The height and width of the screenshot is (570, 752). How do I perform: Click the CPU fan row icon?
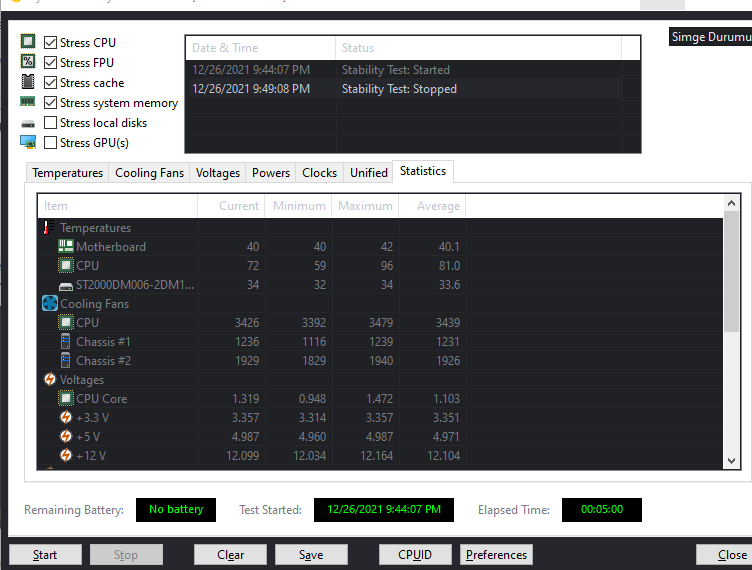[x=66, y=322]
